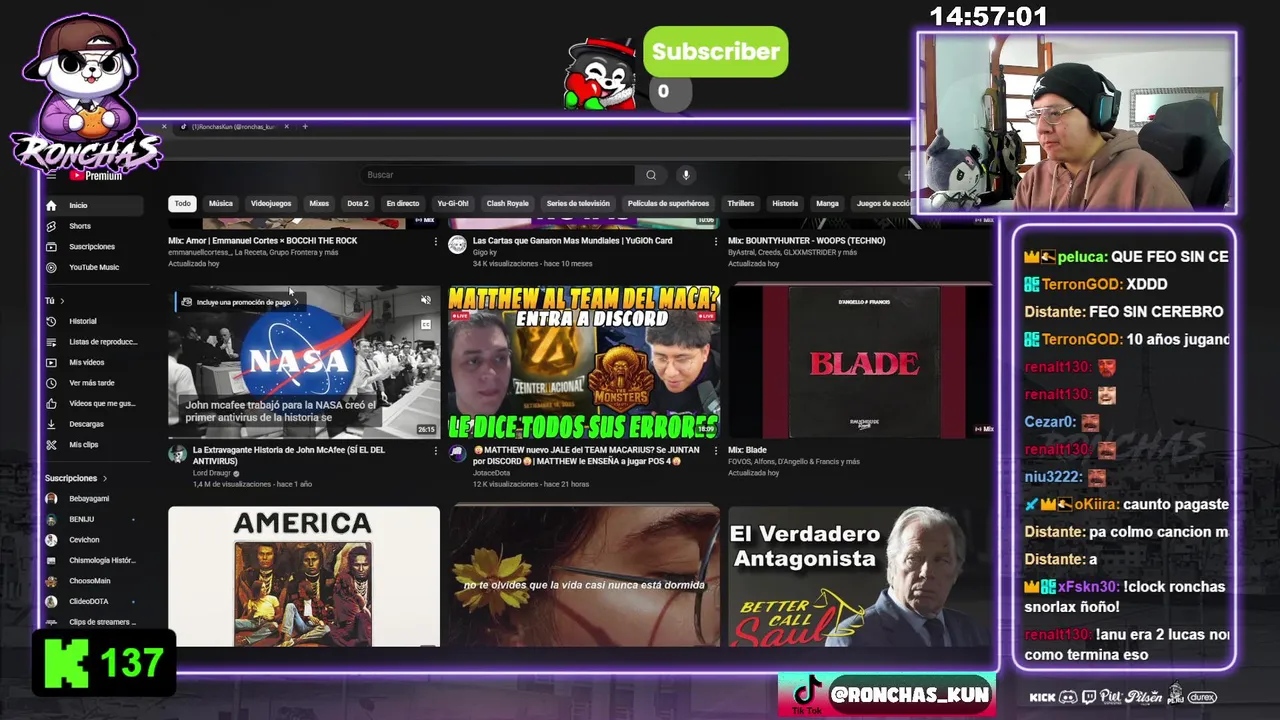The height and width of the screenshot is (720, 1280).
Task: Open Mix: Blade title link
Action: click(x=747, y=450)
